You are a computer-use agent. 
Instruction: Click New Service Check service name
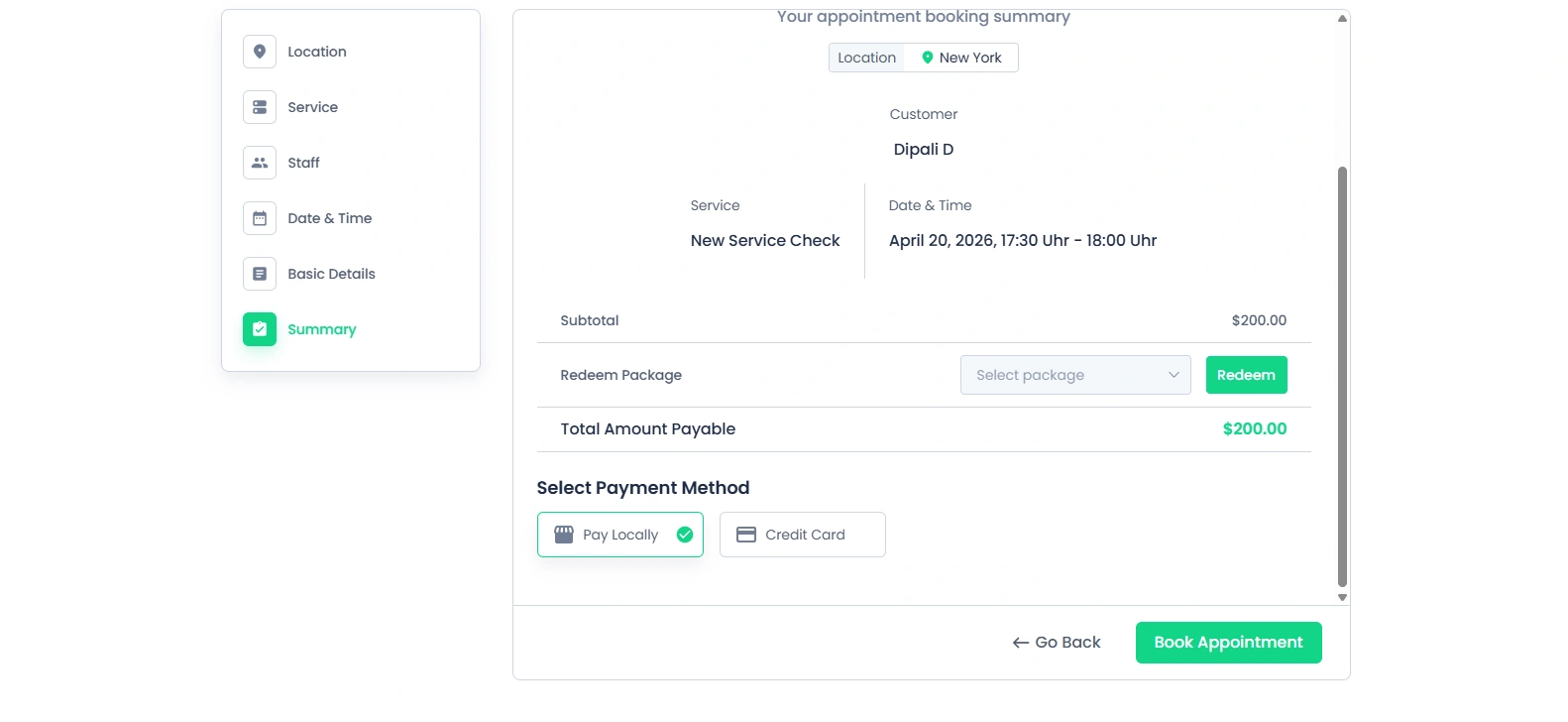(x=765, y=240)
